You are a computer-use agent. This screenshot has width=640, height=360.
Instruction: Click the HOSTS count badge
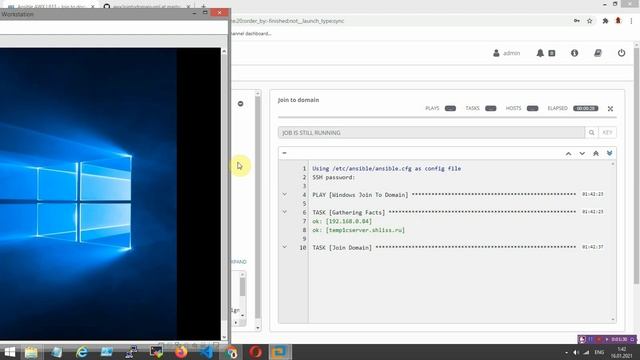click(533, 109)
